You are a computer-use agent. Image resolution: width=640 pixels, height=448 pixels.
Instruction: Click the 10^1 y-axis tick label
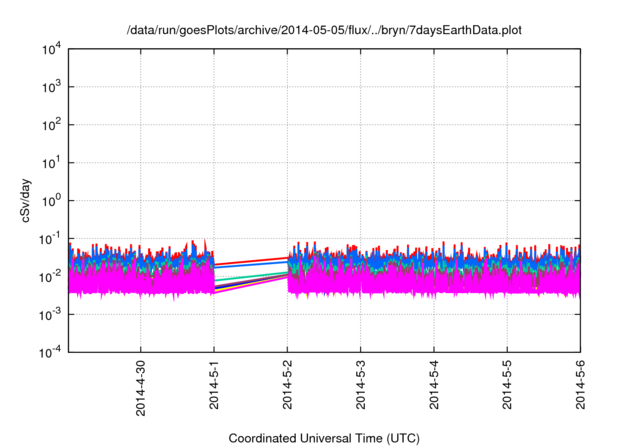(x=51, y=163)
